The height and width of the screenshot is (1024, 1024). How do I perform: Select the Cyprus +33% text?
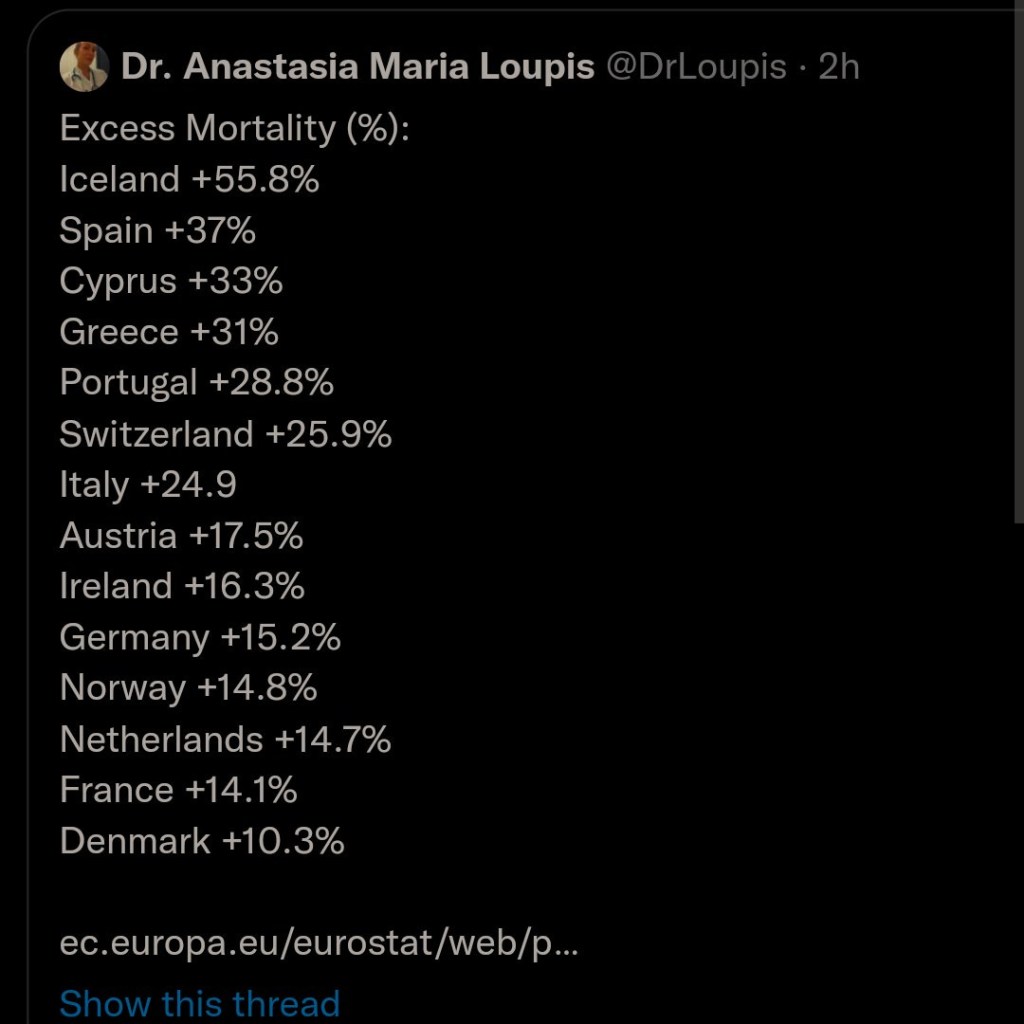[171, 281]
